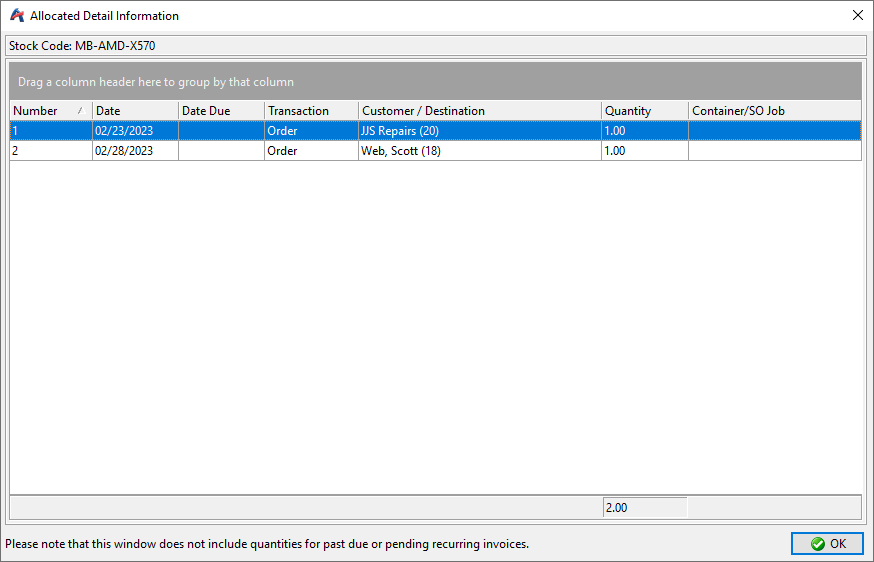Screen dimensions: 874x562
Task: Click the total quantity 2.00 field
Action: [643, 508]
